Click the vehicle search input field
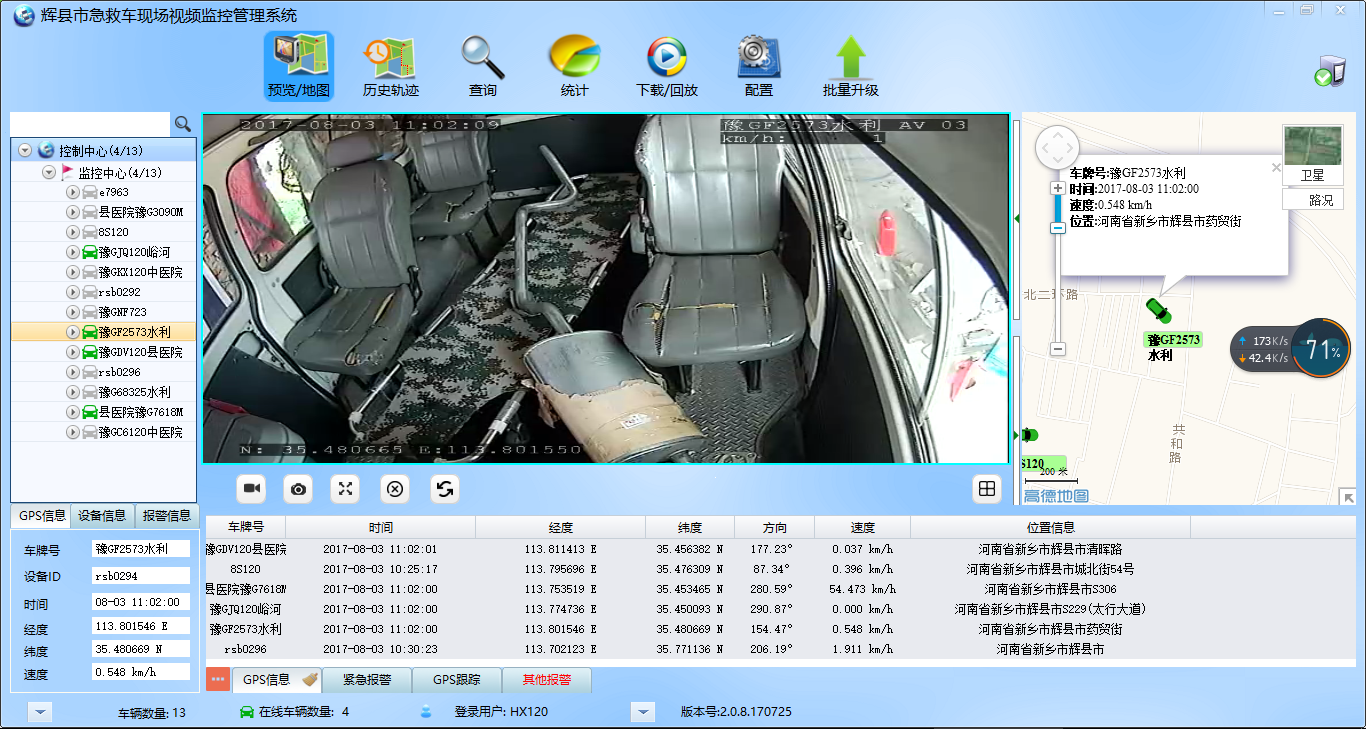This screenshot has width=1366, height=729. [x=90, y=124]
